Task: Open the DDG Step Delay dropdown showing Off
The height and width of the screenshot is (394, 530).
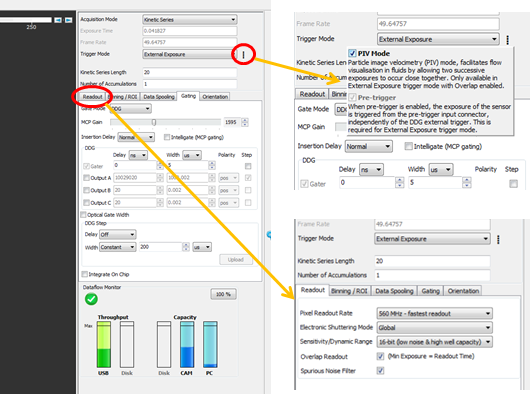Action: [118, 235]
